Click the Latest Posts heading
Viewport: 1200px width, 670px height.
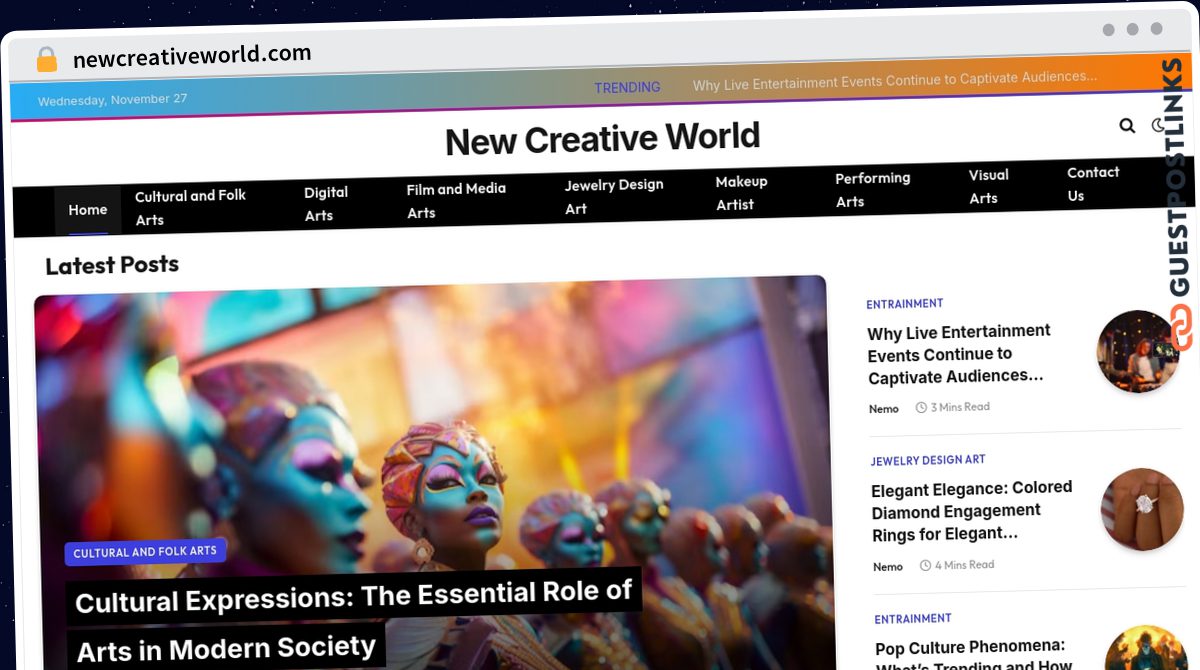[112, 265]
